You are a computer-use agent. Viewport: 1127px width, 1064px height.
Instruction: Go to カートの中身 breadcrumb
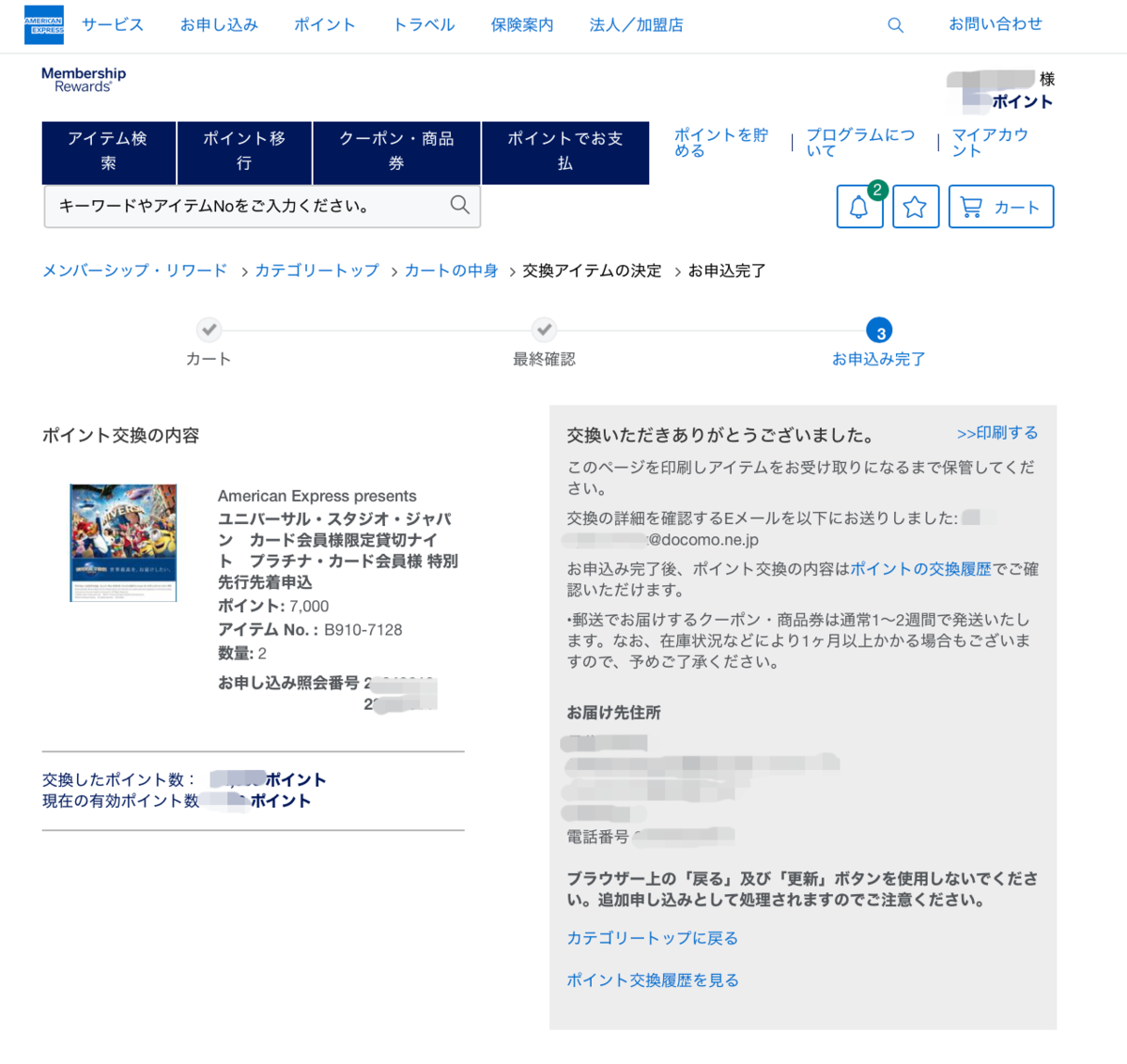point(451,270)
